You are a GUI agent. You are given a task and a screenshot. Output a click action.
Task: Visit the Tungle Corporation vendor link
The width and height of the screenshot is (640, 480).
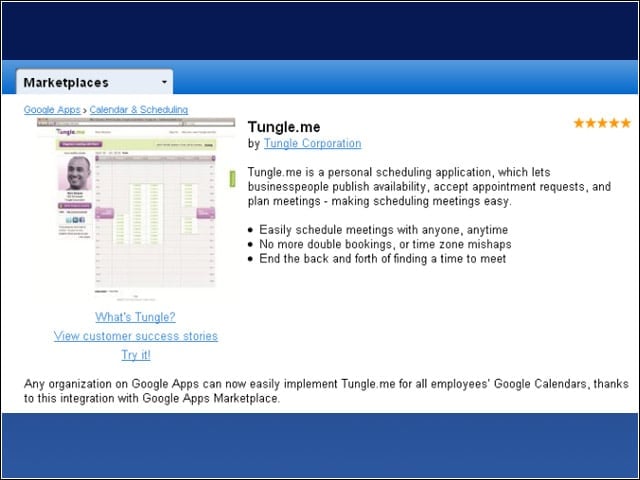pos(312,143)
